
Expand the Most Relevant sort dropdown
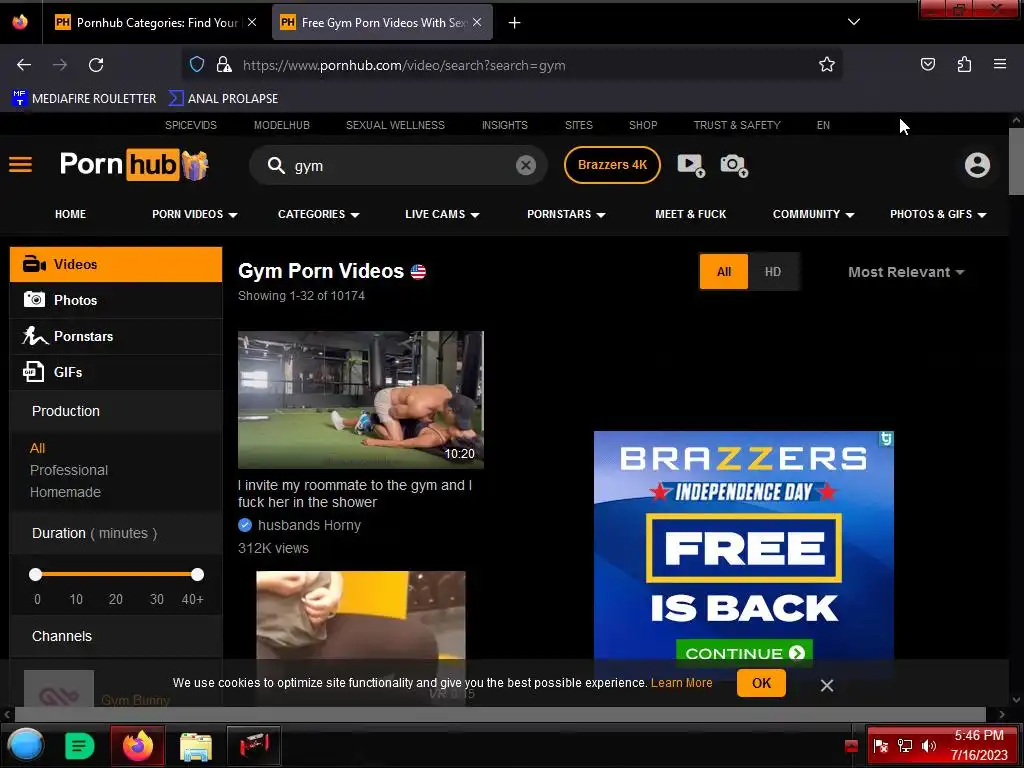[906, 272]
